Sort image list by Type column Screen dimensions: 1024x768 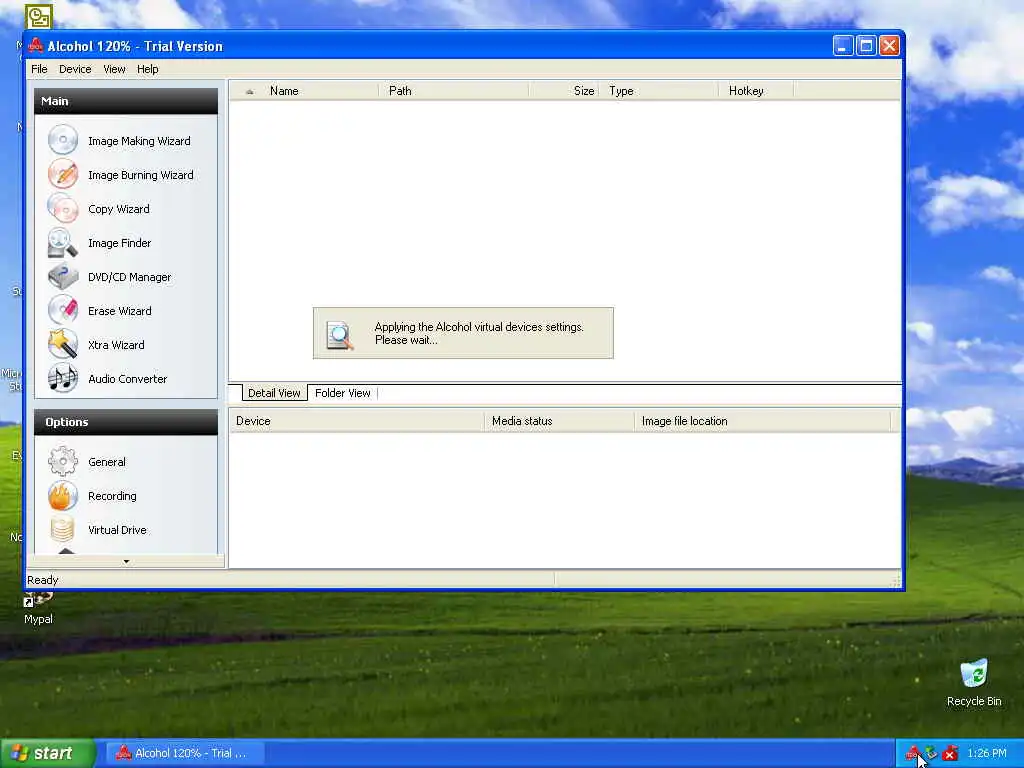coord(661,91)
